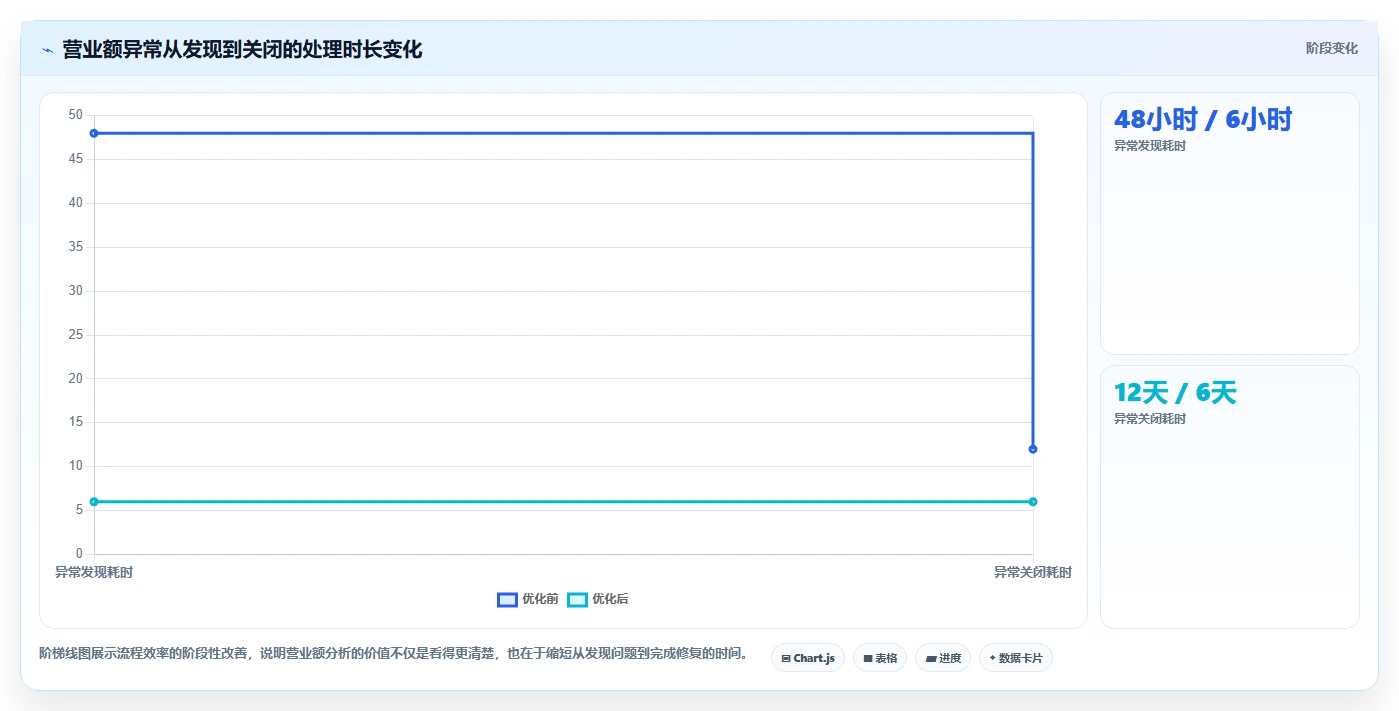Click the y-axis tick label 50
The image size is (1399, 711).
[76, 115]
